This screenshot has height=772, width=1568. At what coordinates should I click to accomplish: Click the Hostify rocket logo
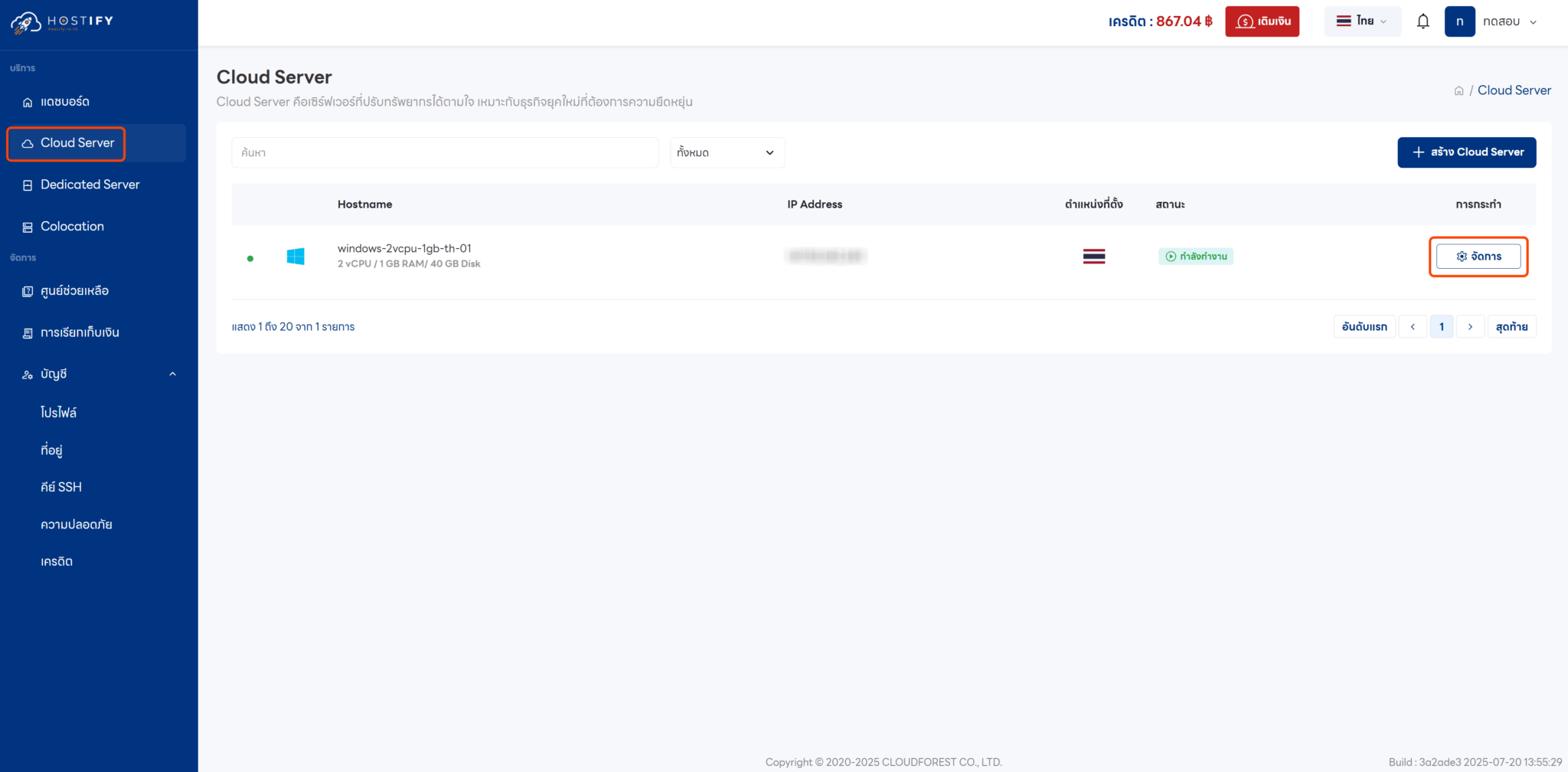click(x=25, y=21)
